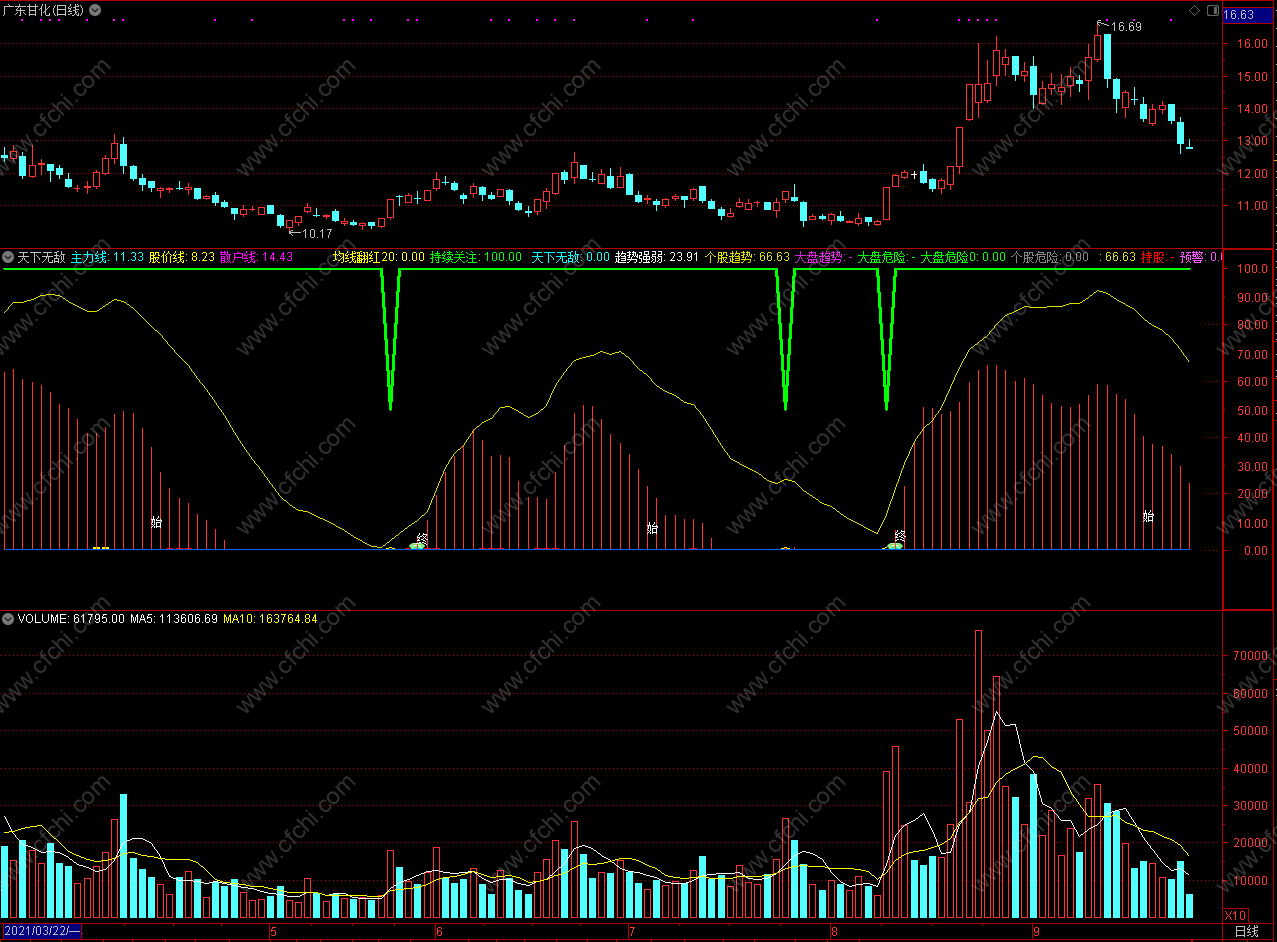1277x942 pixels.
Task: Expand the 天下无敌 indicator panel dropdown
Action: [8, 257]
